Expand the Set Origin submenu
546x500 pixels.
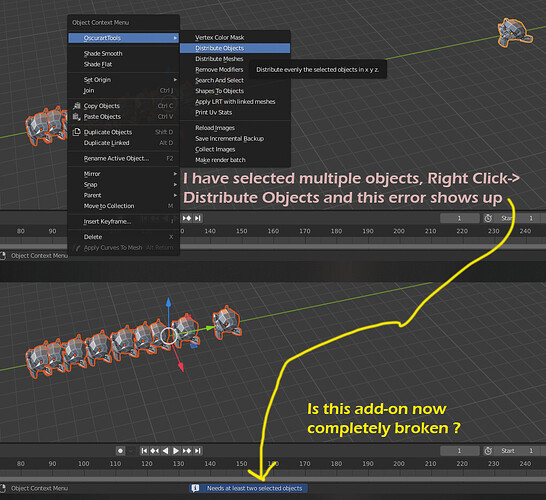124,80
